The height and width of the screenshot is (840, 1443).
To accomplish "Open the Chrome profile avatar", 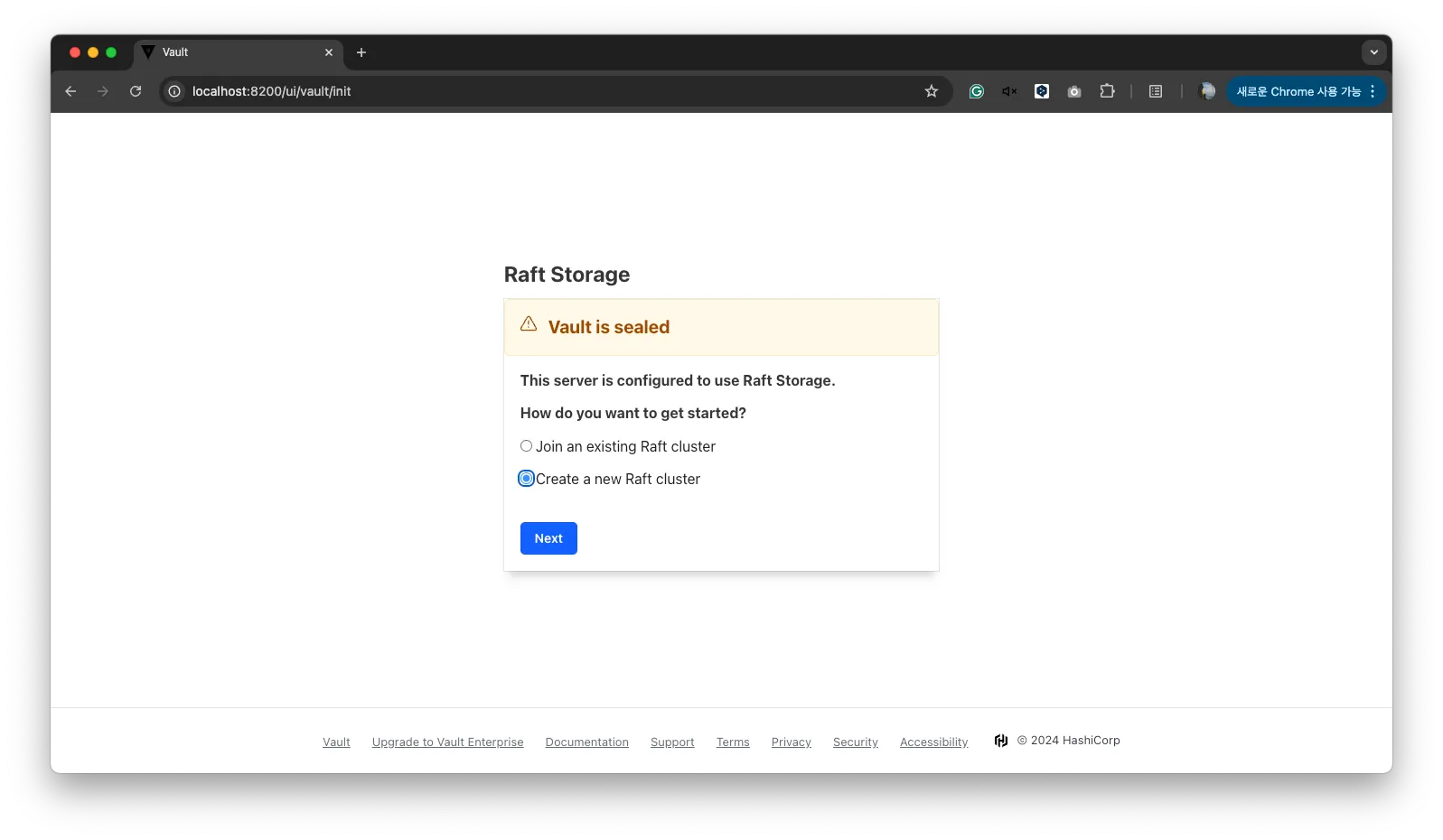I will point(1207,91).
